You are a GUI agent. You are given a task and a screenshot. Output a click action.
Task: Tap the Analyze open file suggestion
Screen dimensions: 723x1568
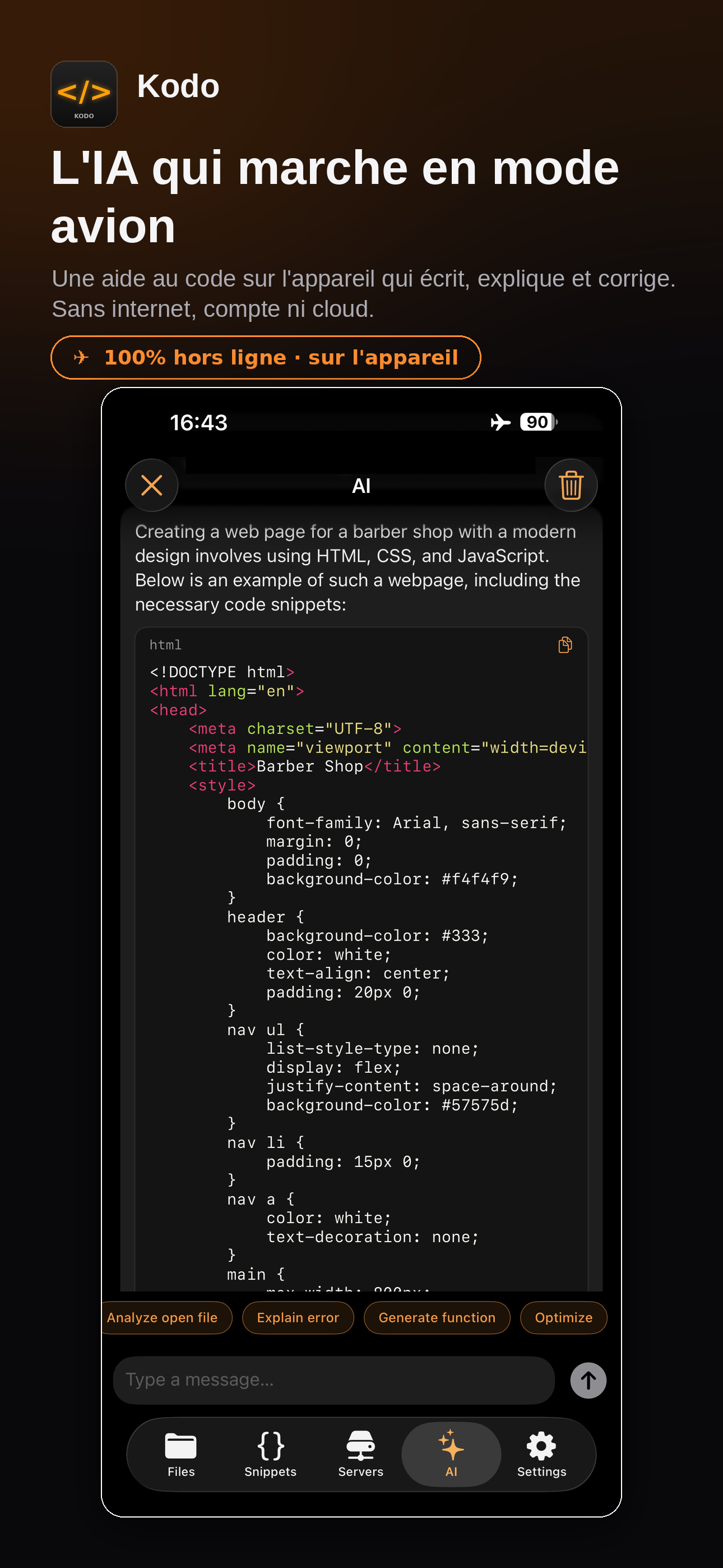tap(166, 1318)
